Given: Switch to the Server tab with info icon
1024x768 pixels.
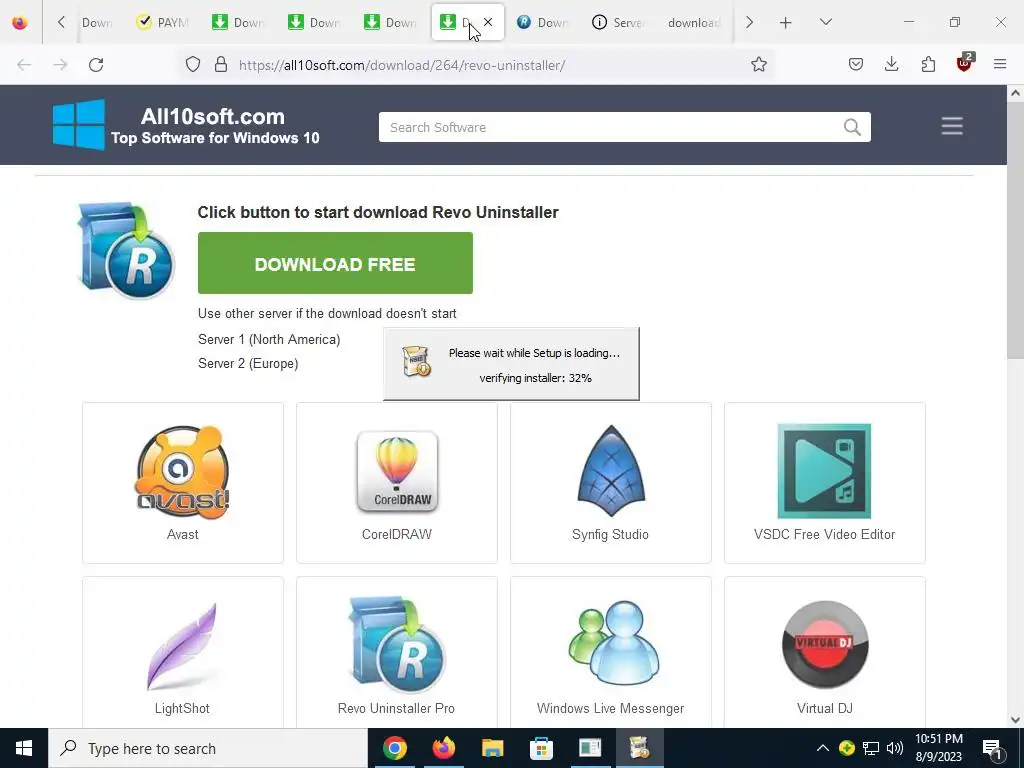Looking at the screenshot, I should point(618,22).
